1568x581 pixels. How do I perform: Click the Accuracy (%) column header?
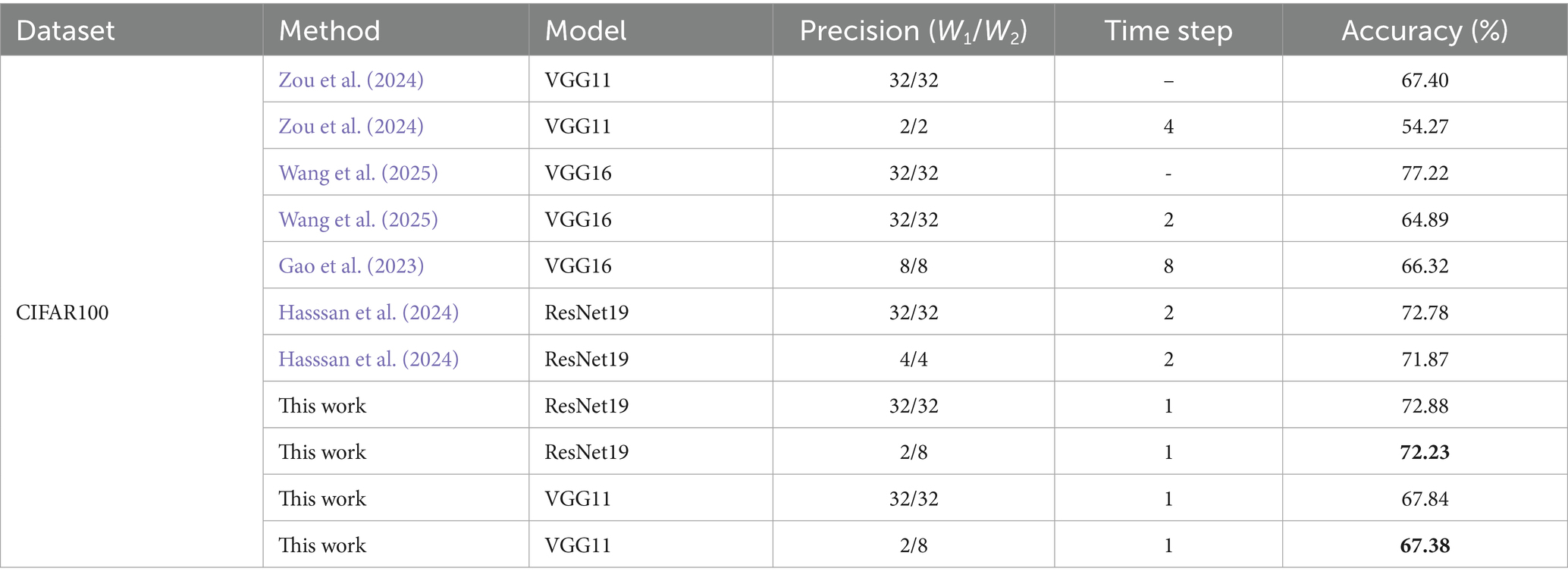point(1424,30)
